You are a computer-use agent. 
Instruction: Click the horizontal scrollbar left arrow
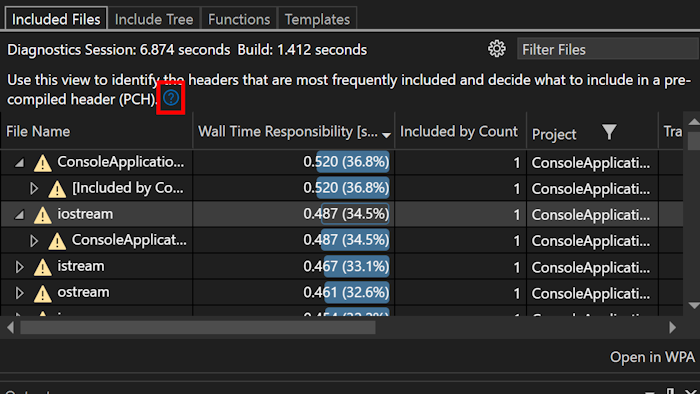pos(10,328)
